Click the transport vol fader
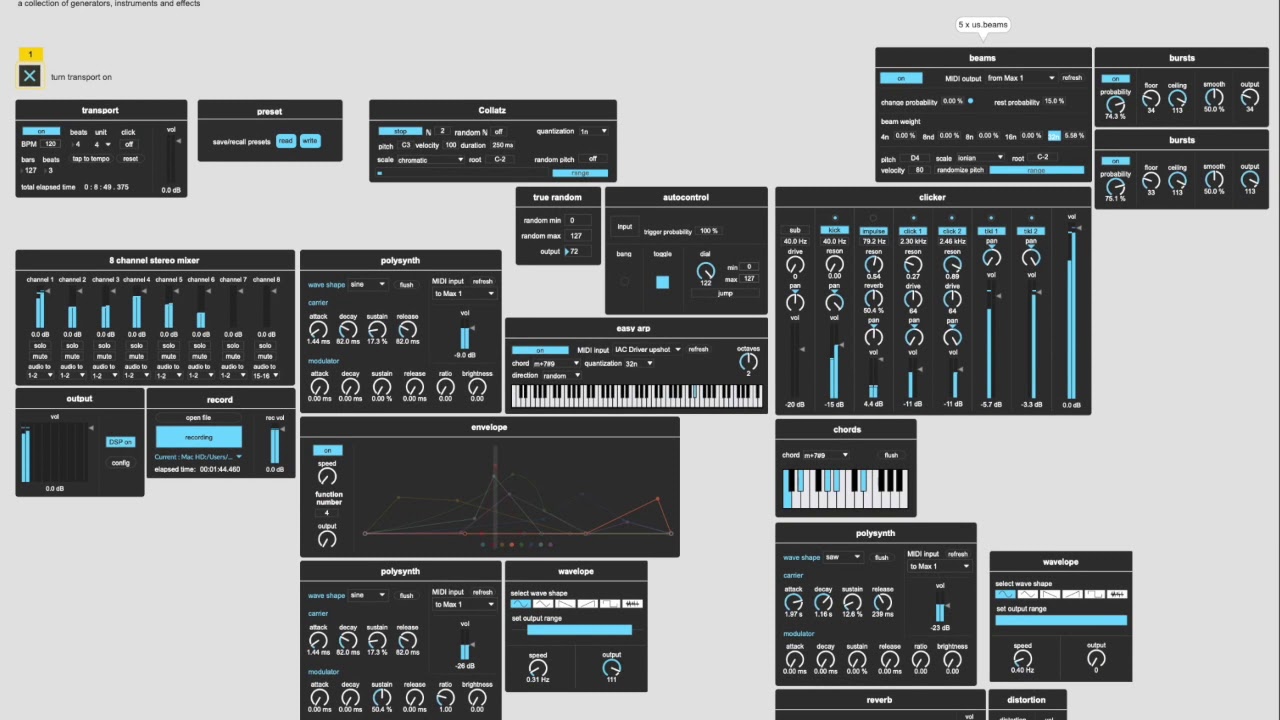This screenshot has width=1280, height=720. tap(171, 158)
